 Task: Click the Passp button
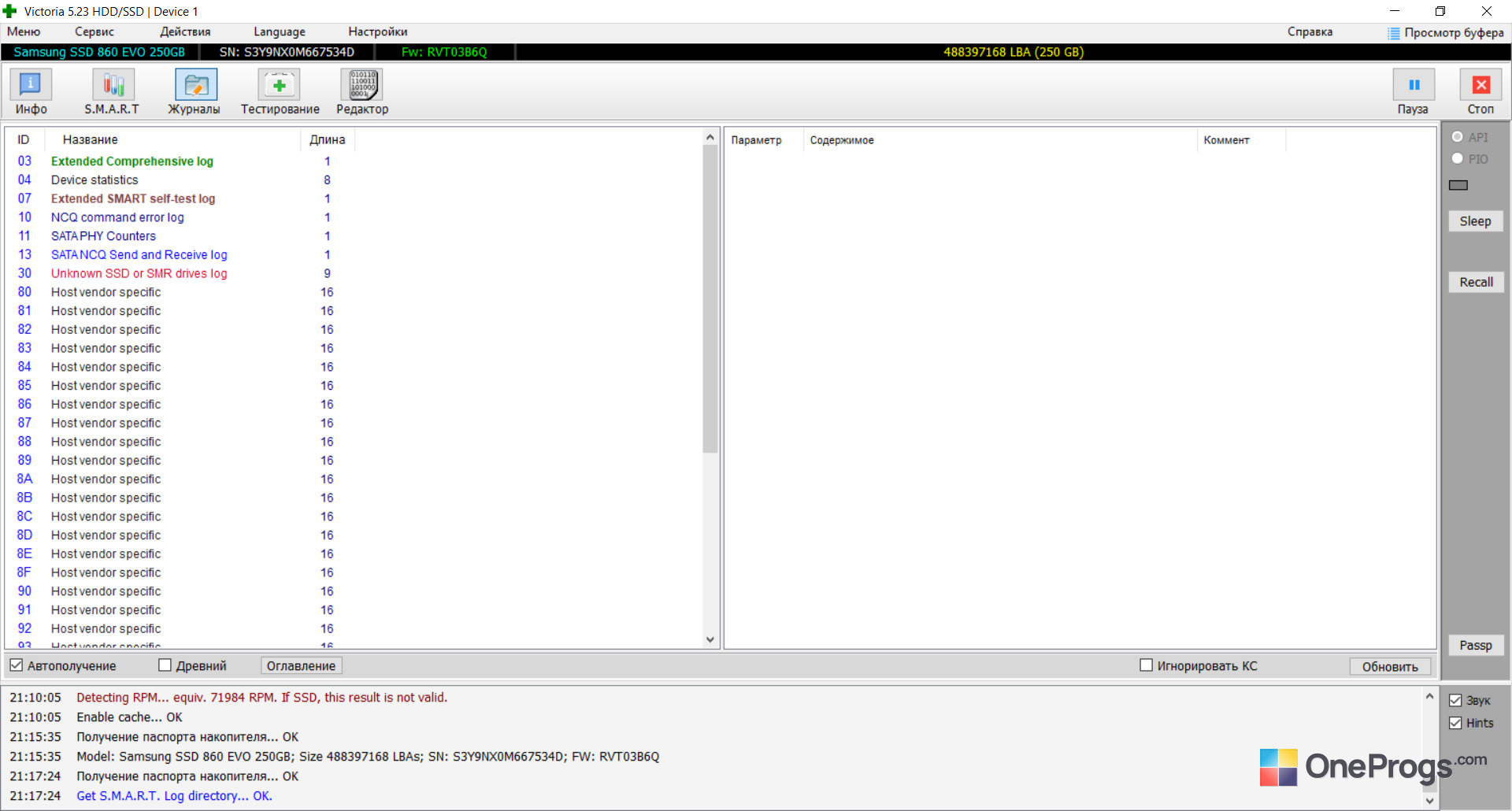click(x=1476, y=646)
